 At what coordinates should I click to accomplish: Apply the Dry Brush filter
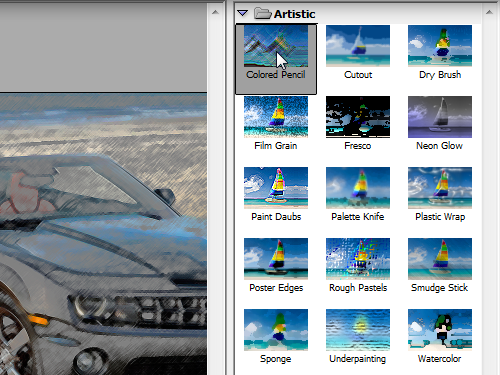point(440,46)
